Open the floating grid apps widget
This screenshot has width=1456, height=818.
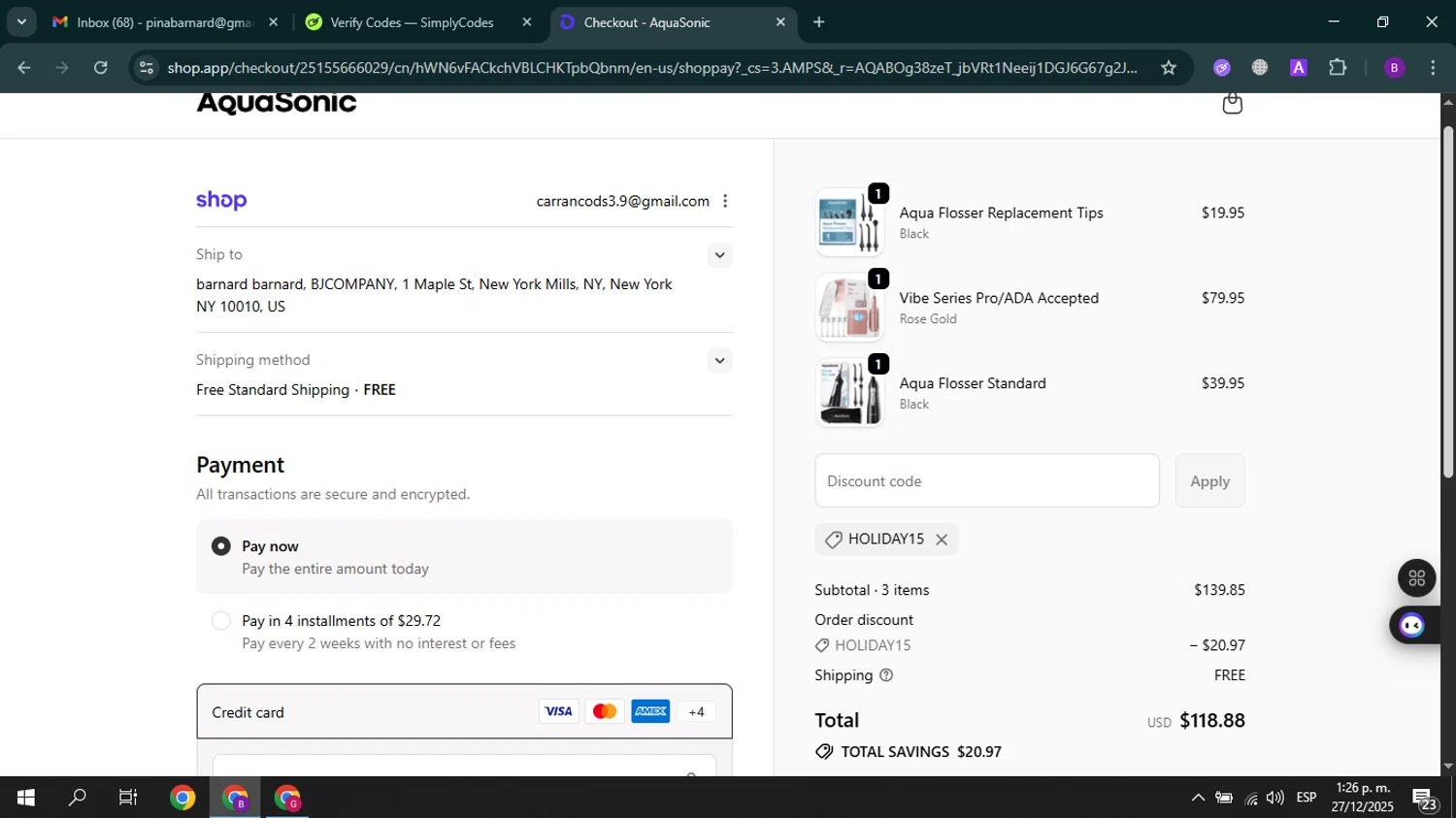tap(1416, 578)
